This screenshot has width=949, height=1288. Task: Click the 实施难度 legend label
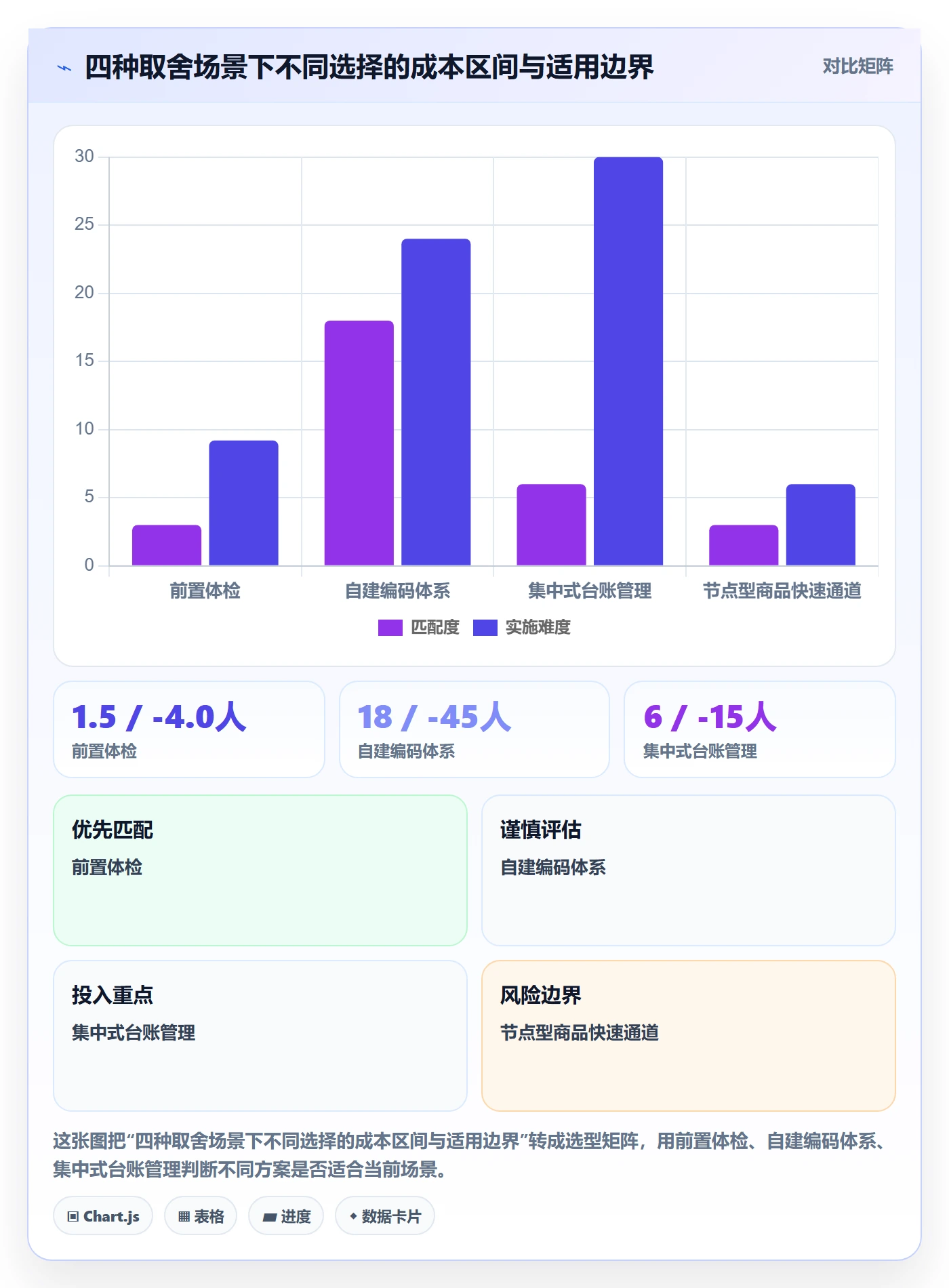538,628
